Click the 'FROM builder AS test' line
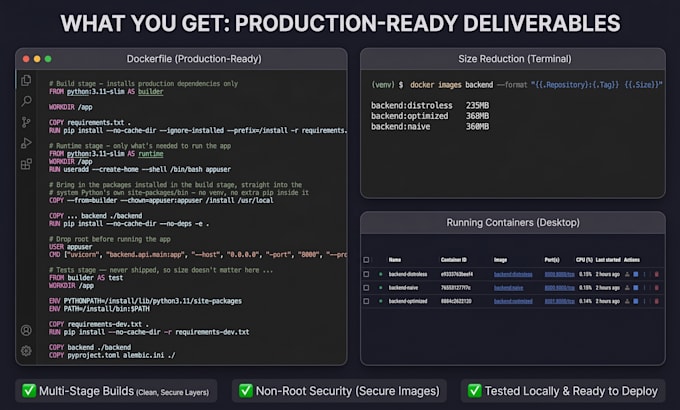The width and height of the screenshot is (680, 410). 85,278
